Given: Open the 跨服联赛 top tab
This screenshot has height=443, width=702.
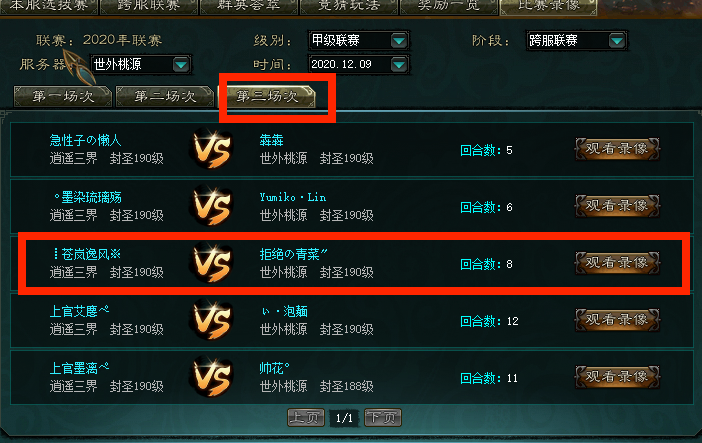Looking at the screenshot, I should pyautogui.click(x=149, y=6).
